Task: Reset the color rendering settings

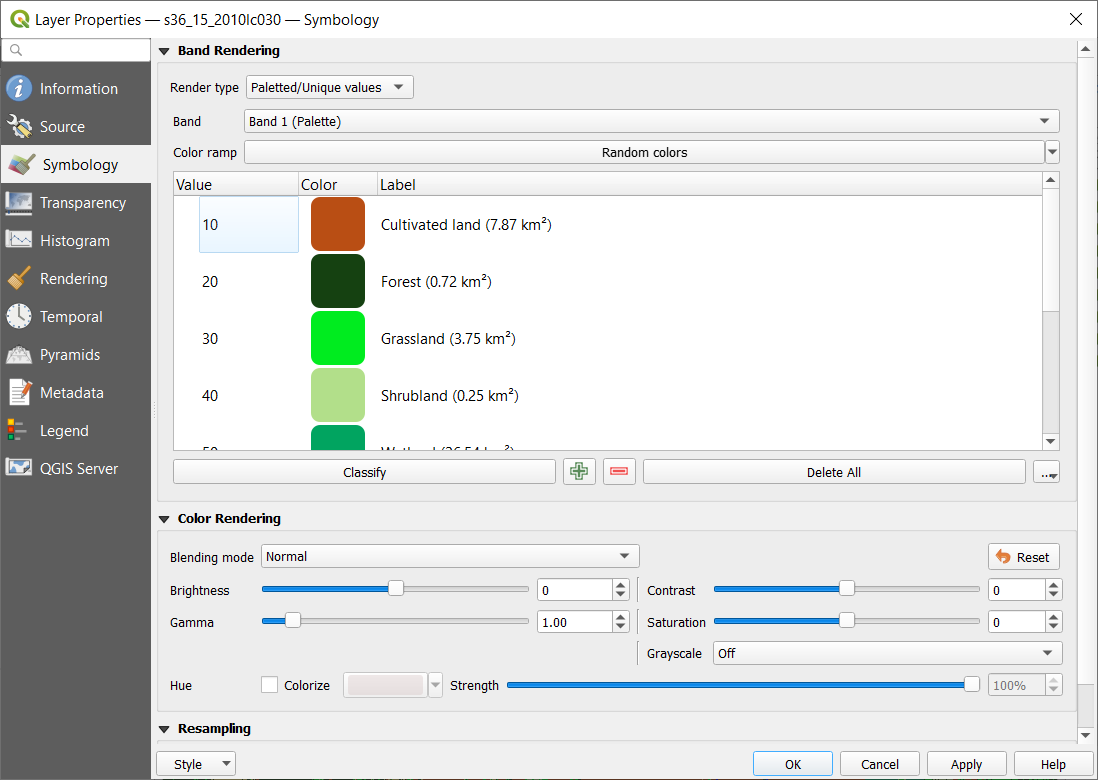Action: (x=1023, y=556)
